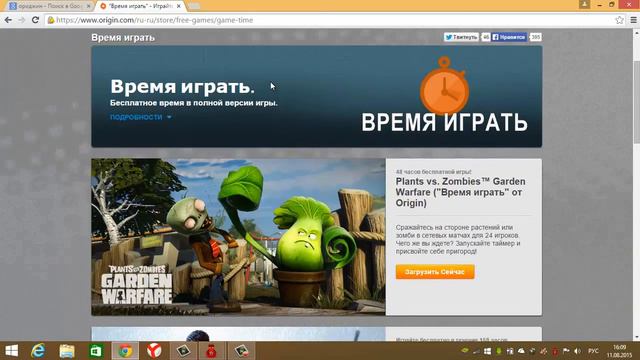Click the tweet count bubble

coord(485,37)
